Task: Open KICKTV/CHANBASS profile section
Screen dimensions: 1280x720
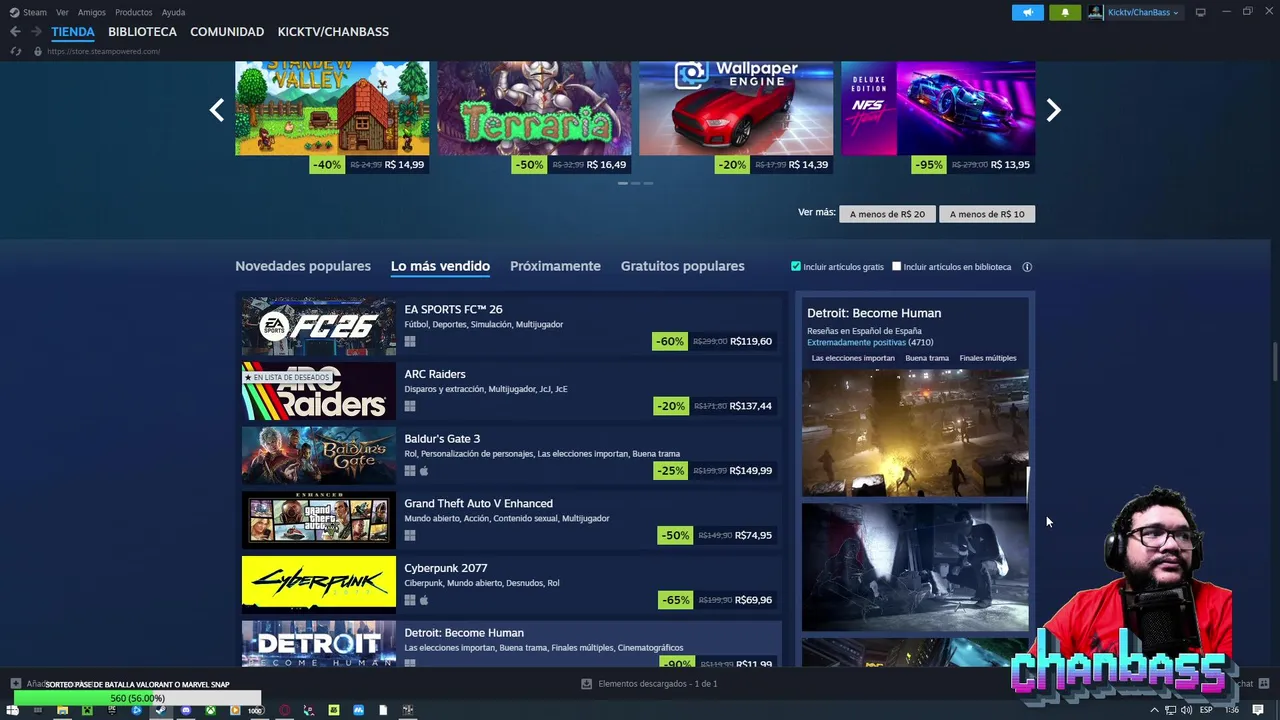Action: (333, 32)
